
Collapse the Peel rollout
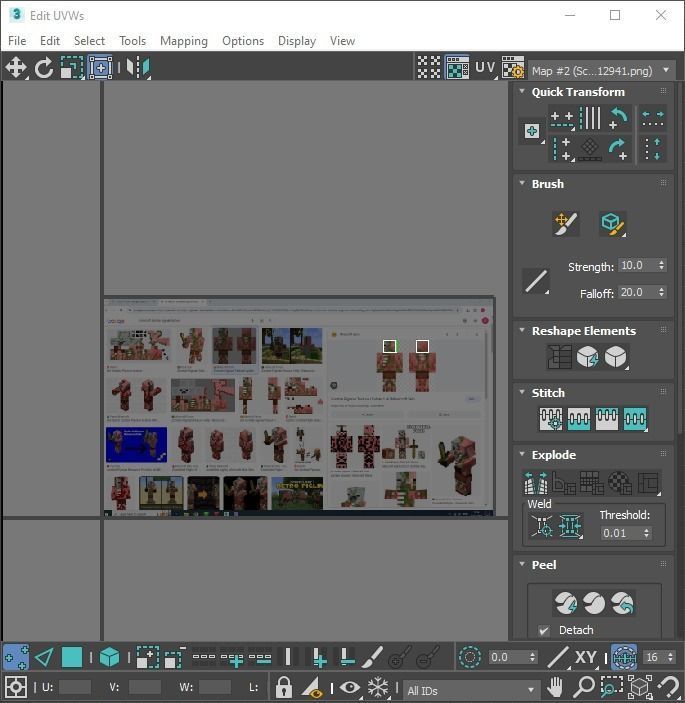click(522, 564)
